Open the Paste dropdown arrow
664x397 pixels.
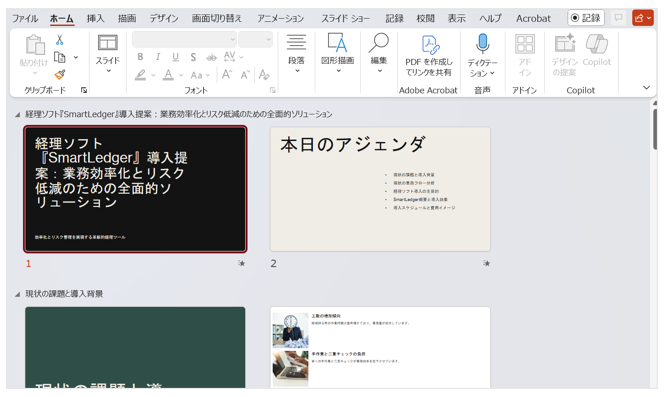tap(35, 73)
